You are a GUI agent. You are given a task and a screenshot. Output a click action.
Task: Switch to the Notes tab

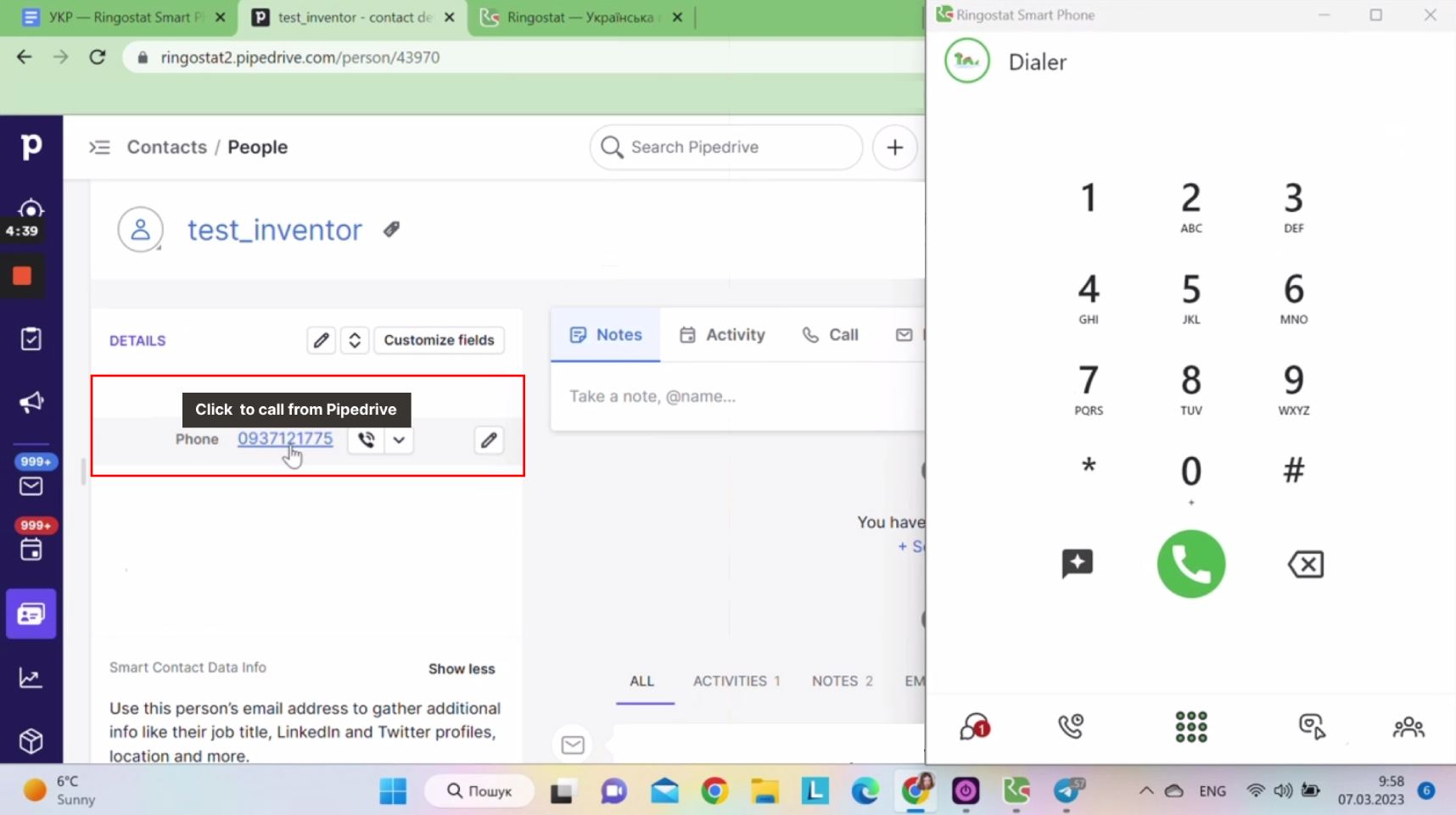point(606,335)
